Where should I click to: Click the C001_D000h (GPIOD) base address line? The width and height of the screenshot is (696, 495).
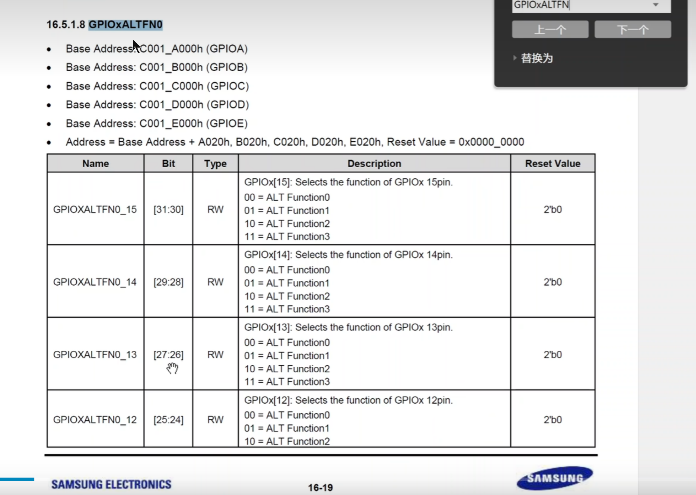pos(157,104)
